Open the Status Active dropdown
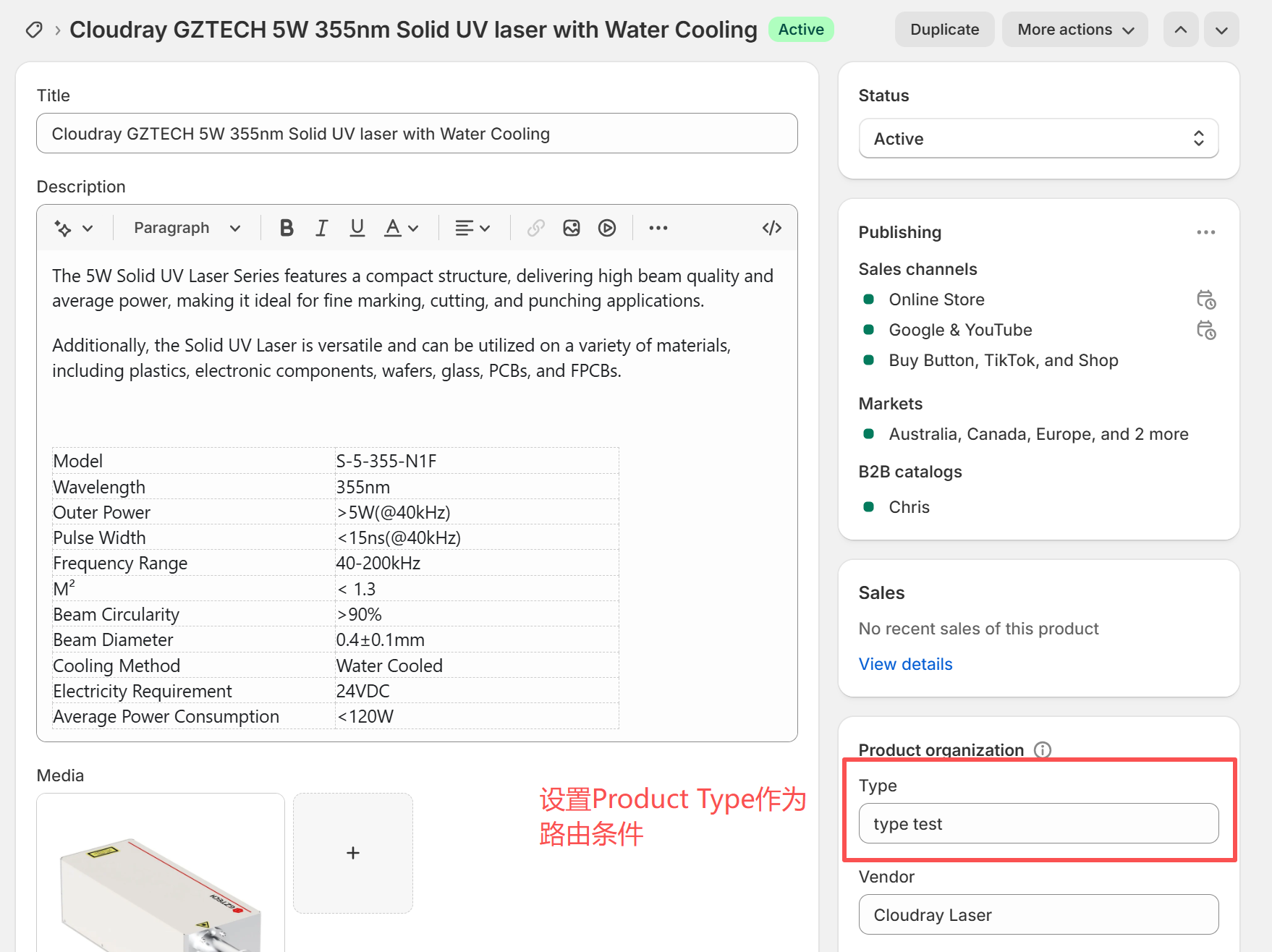Viewport: 1272px width, 952px height. [x=1038, y=138]
